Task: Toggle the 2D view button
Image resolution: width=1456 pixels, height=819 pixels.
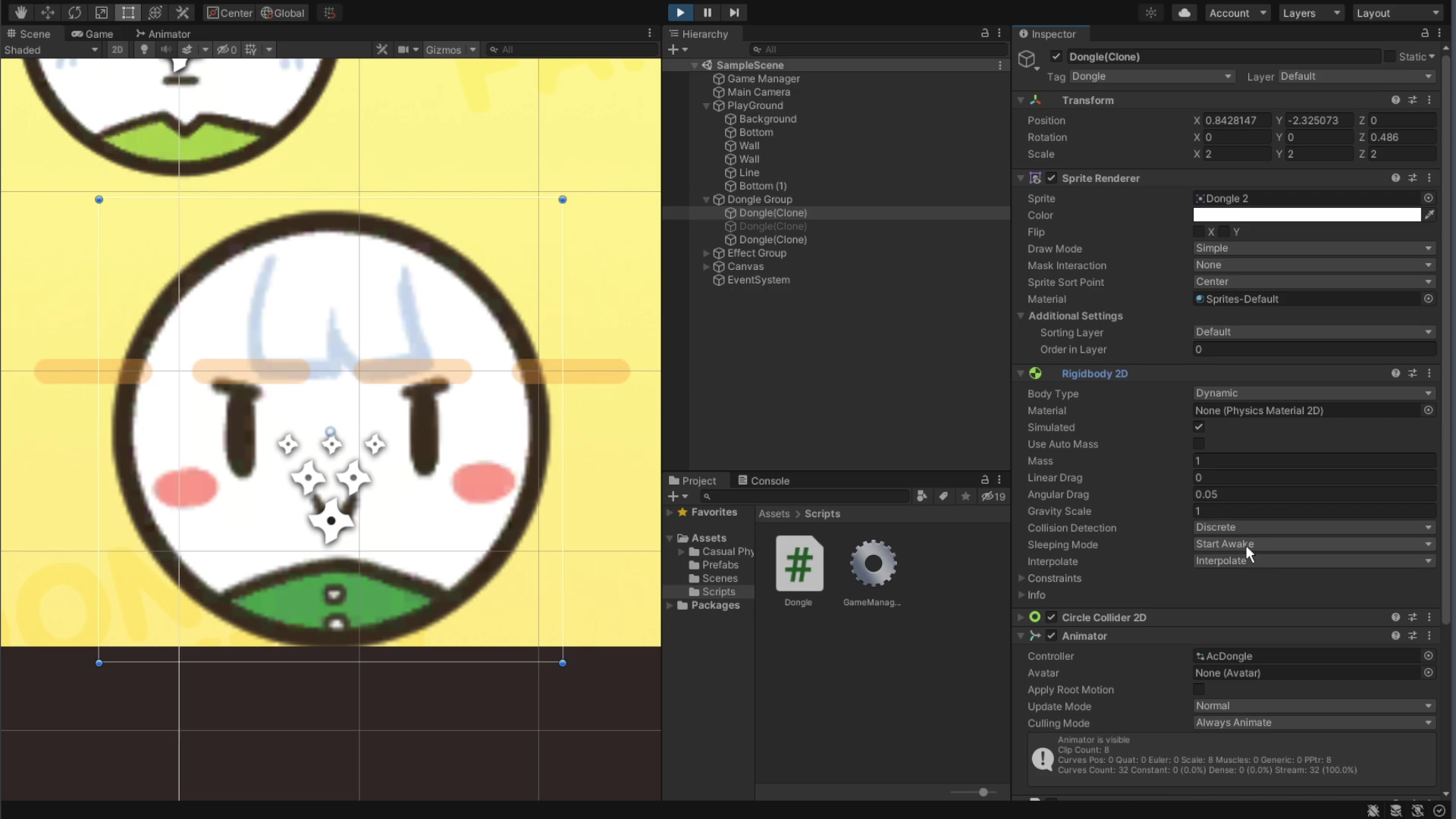Action: pos(117,49)
